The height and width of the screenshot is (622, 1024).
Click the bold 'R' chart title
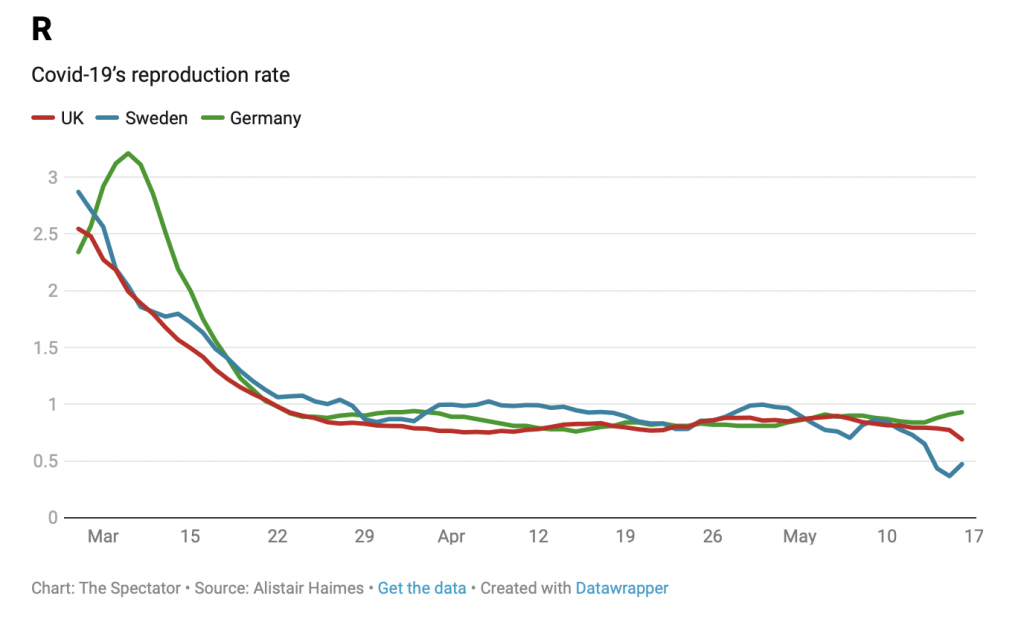click(x=41, y=30)
